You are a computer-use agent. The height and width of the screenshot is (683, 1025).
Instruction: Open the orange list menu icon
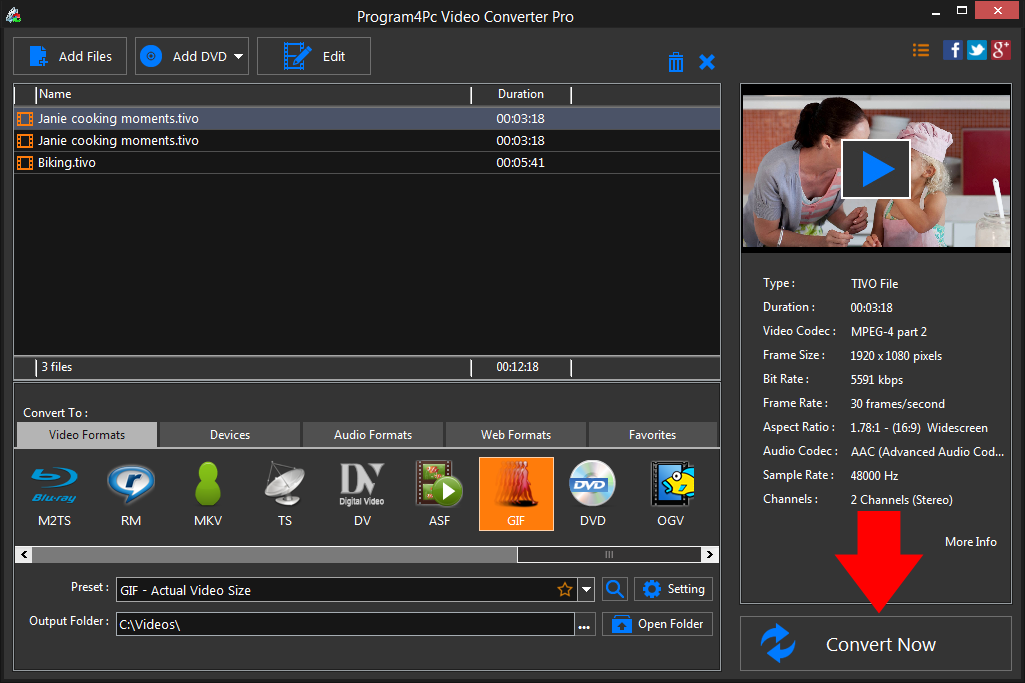(921, 50)
